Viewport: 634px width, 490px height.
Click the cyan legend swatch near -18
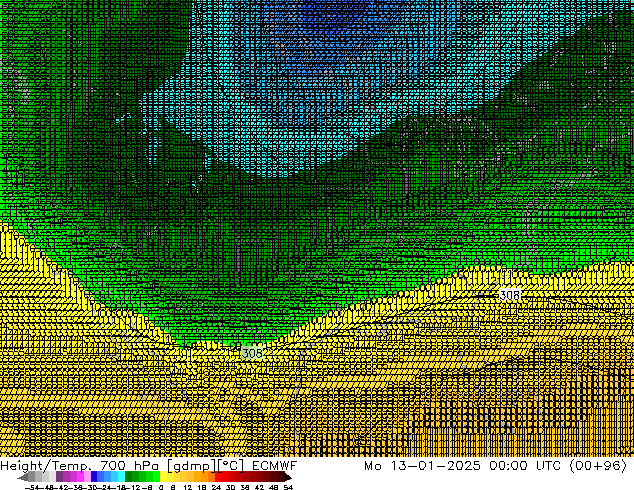[121, 477]
